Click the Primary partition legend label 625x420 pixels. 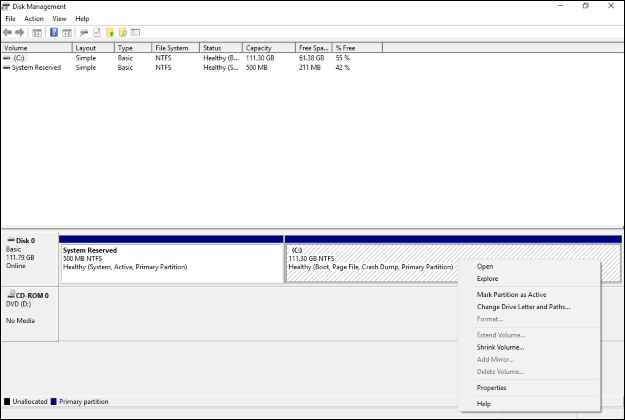pos(84,401)
